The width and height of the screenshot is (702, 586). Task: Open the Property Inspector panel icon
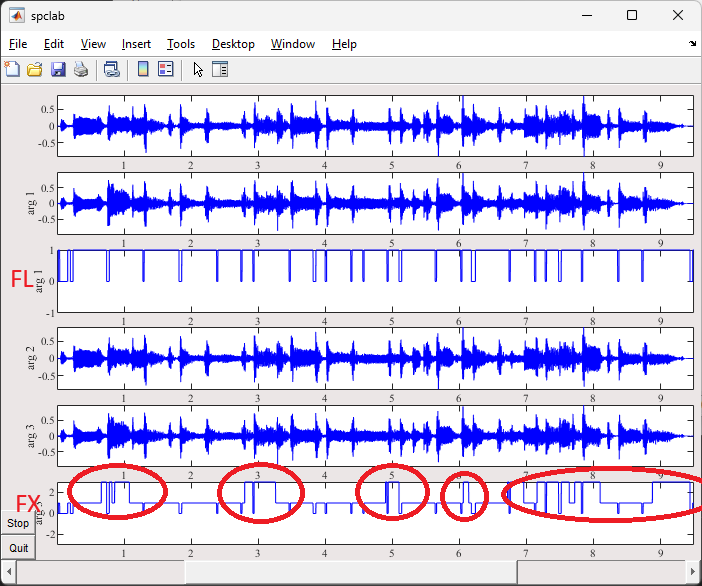click(220, 69)
